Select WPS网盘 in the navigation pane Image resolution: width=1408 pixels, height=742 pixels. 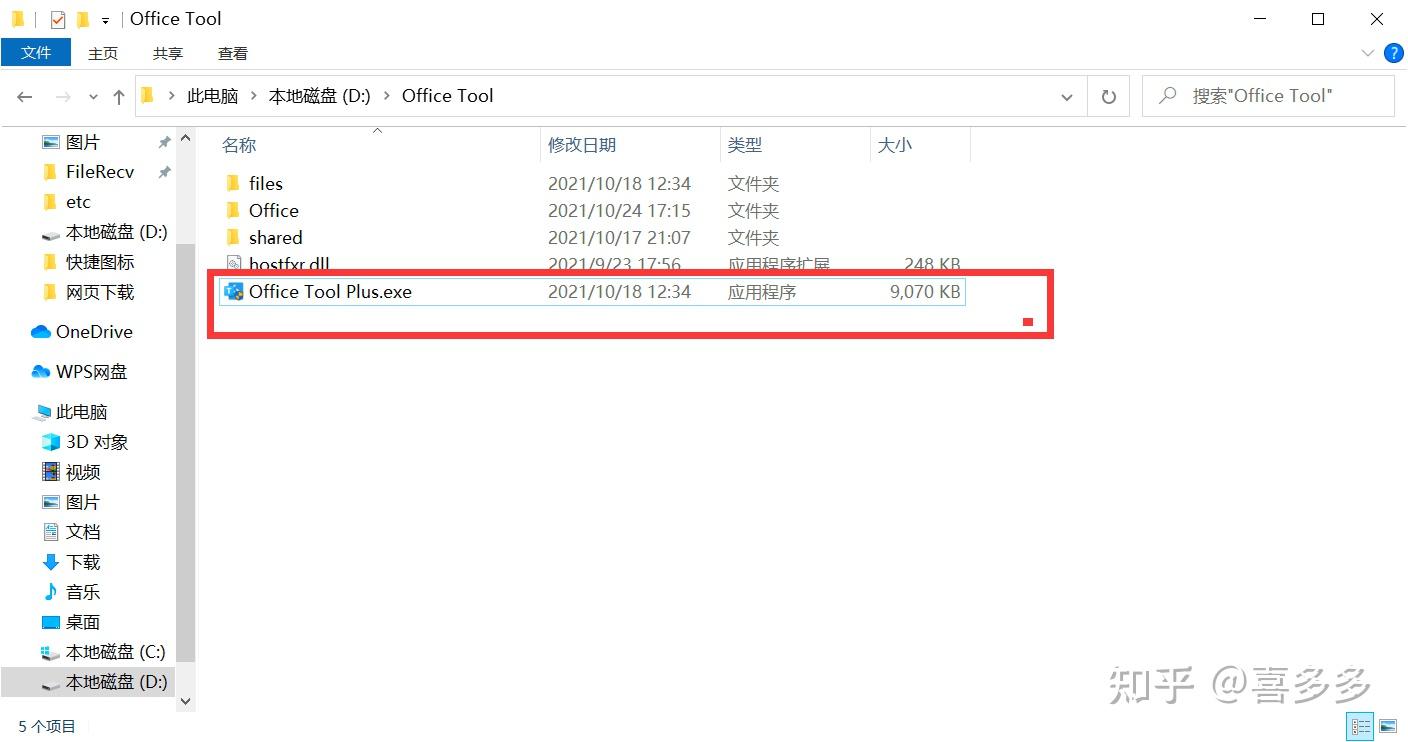click(x=92, y=372)
